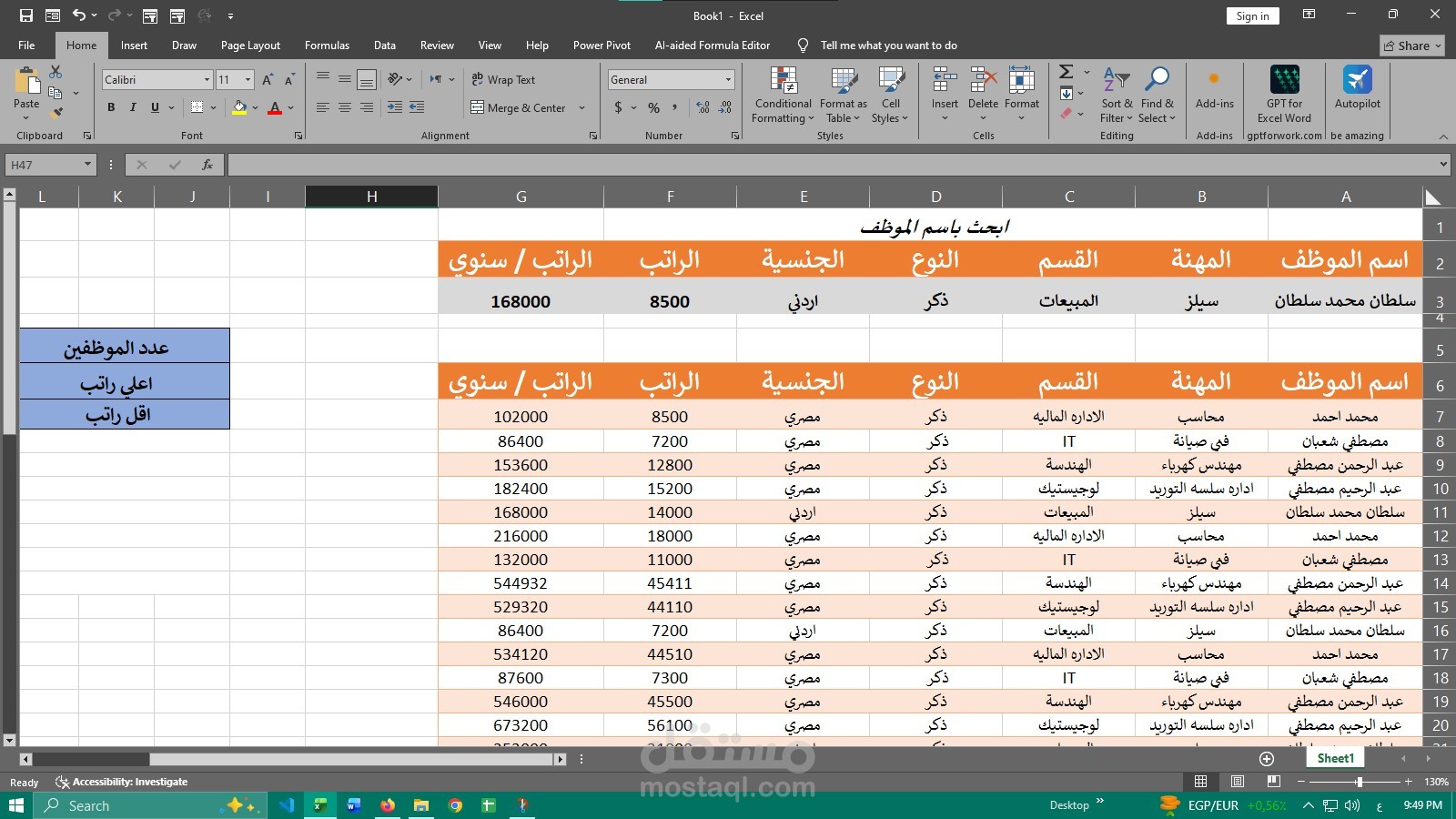Image resolution: width=1456 pixels, height=819 pixels.
Task: Switch to the Insert tab
Action: coord(134,45)
